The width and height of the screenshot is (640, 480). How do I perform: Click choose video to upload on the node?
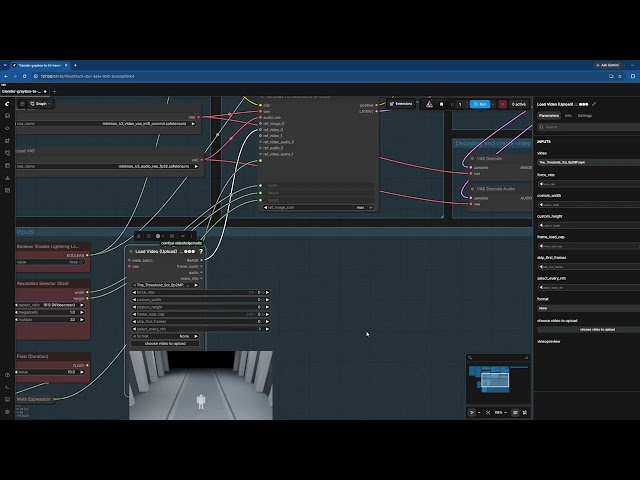(x=165, y=344)
